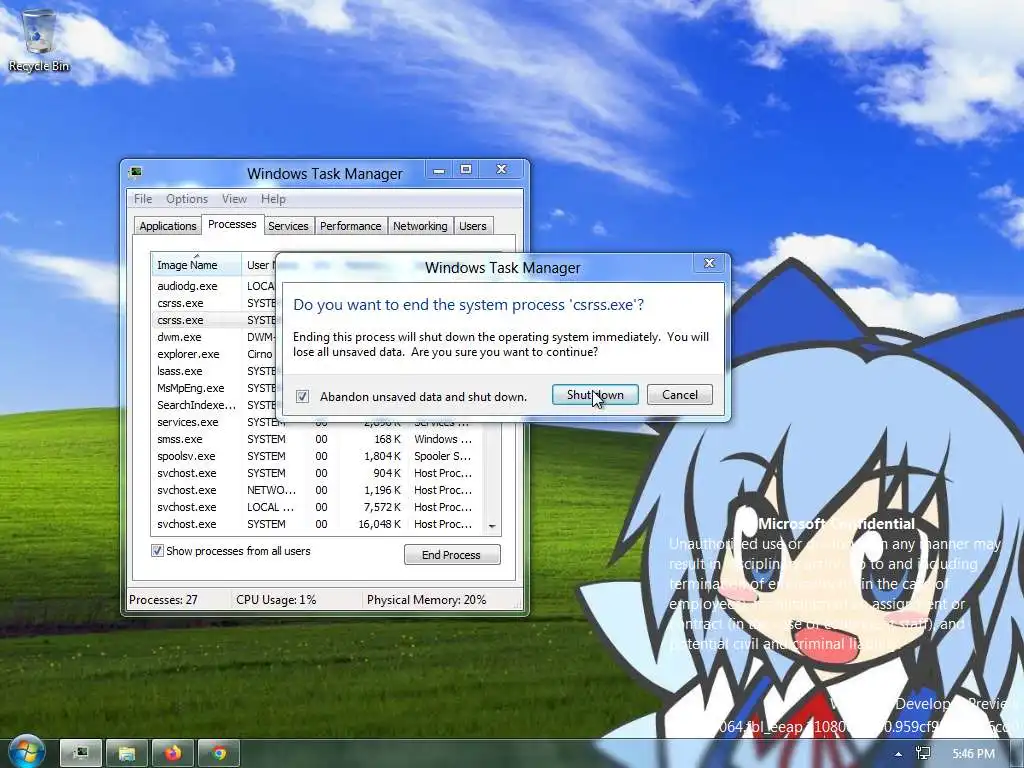Select lsass.exe process
The image size is (1024, 768).
point(214,371)
